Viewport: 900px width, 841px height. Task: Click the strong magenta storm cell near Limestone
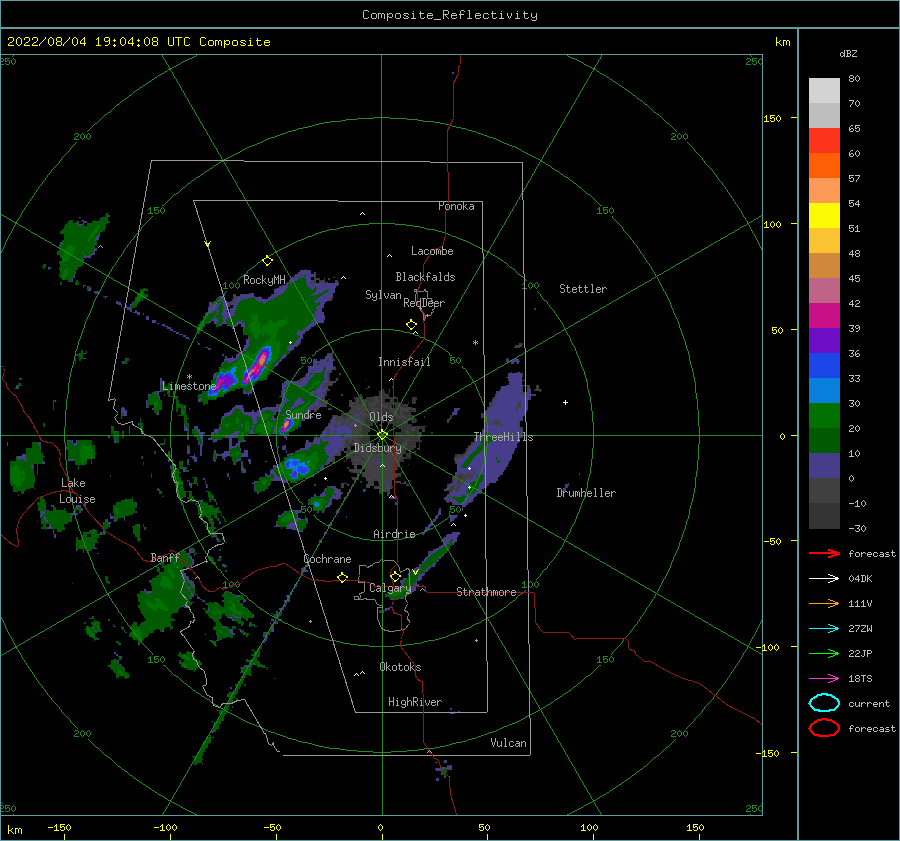226,381
